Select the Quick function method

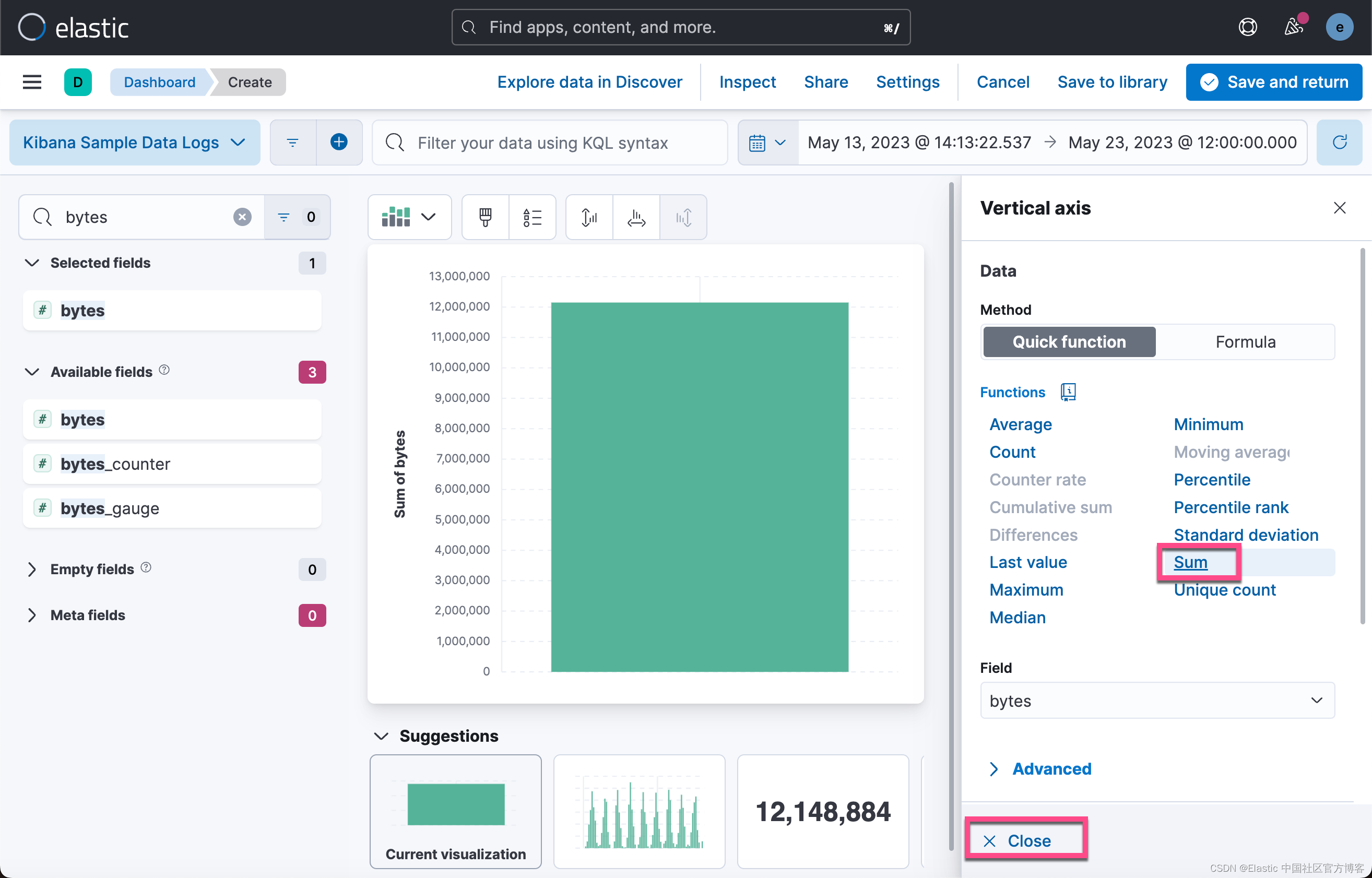click(1069, 342)
